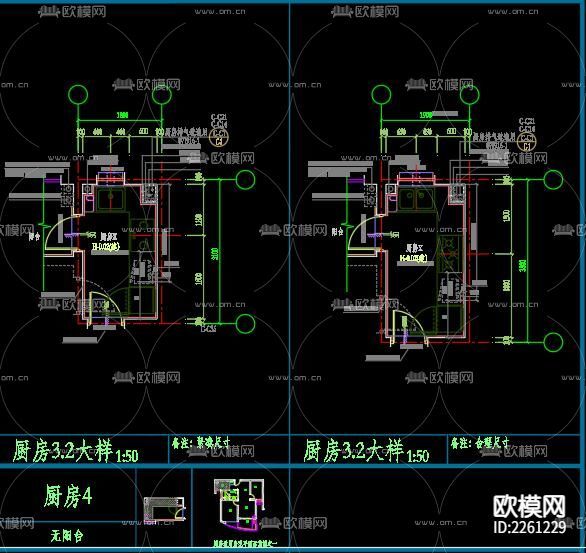Select the '厨房' room label in left drawing
The height and width of the screenshot is (553, 586).
tap(109, 236)
